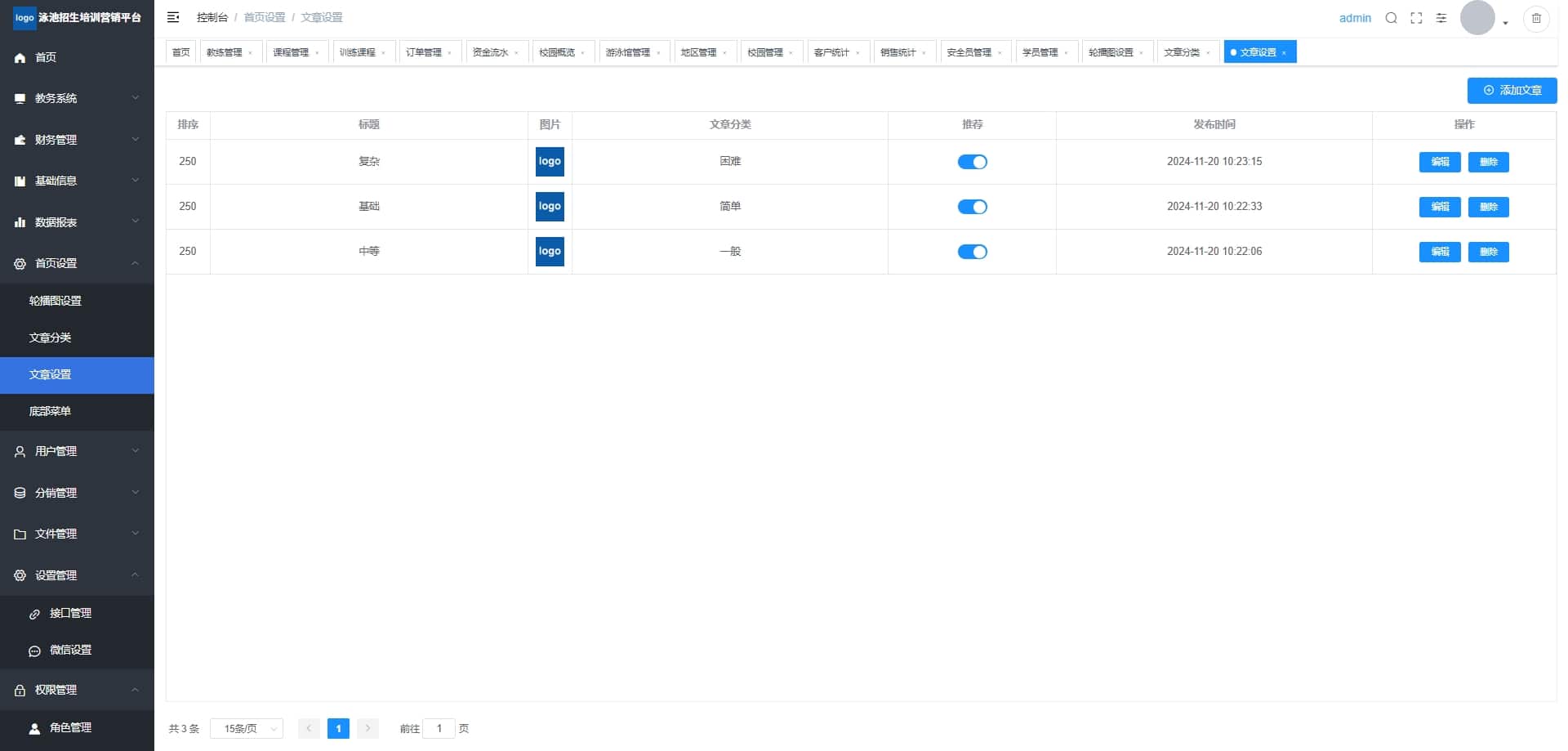Expand the 数据报表 sidebar menu
1568x751 pixels.
77,222
